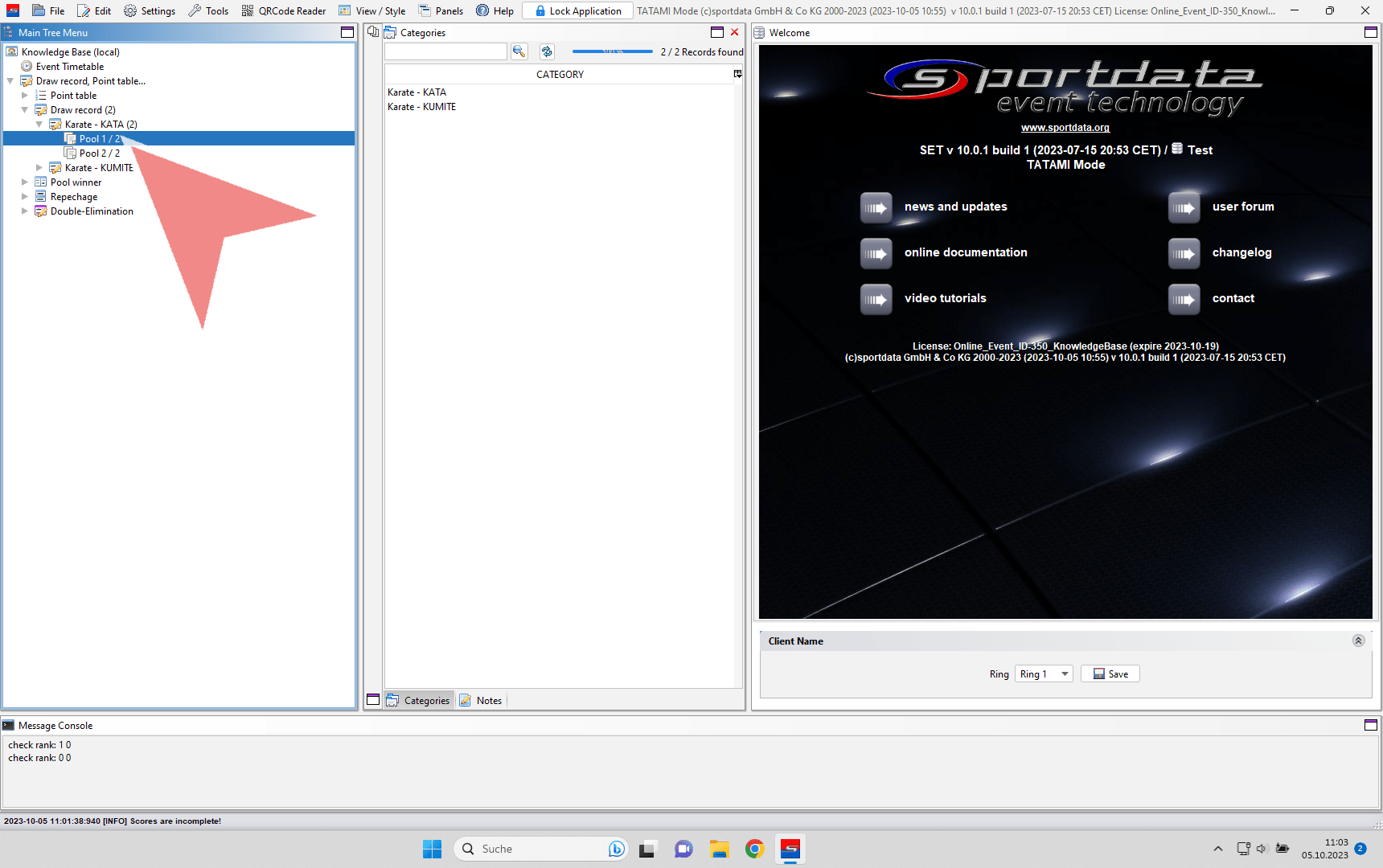This screenshot has height=868, width=1383.
Task: Collapse the Client Name section
Action: pos(1358,641)
